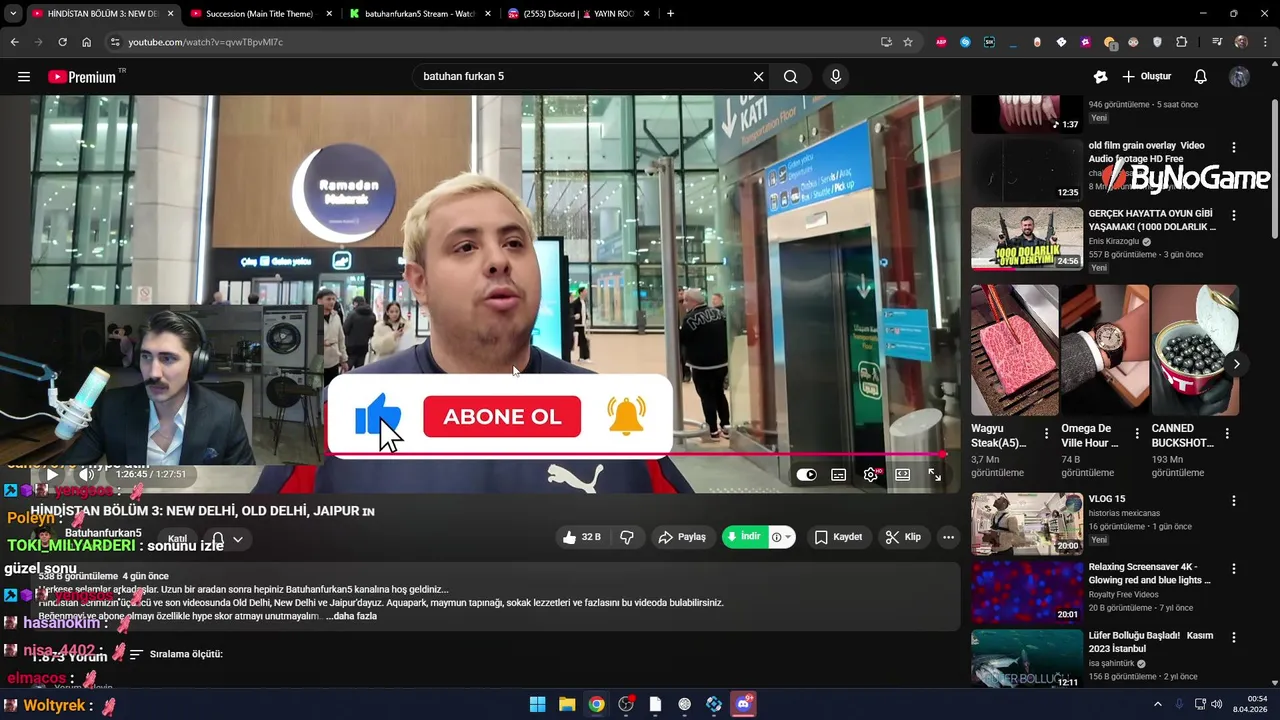Open the Chrome media control icon
1280x720 pixels.
[1216, 42]
